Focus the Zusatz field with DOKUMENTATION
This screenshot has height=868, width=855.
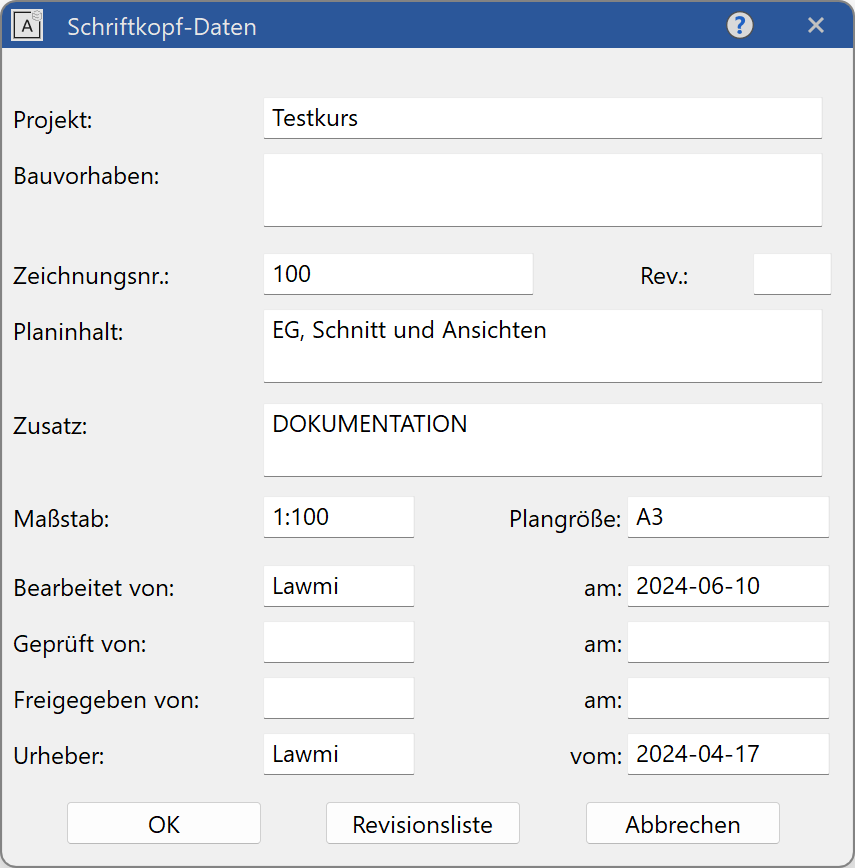[x=542, y=440]
